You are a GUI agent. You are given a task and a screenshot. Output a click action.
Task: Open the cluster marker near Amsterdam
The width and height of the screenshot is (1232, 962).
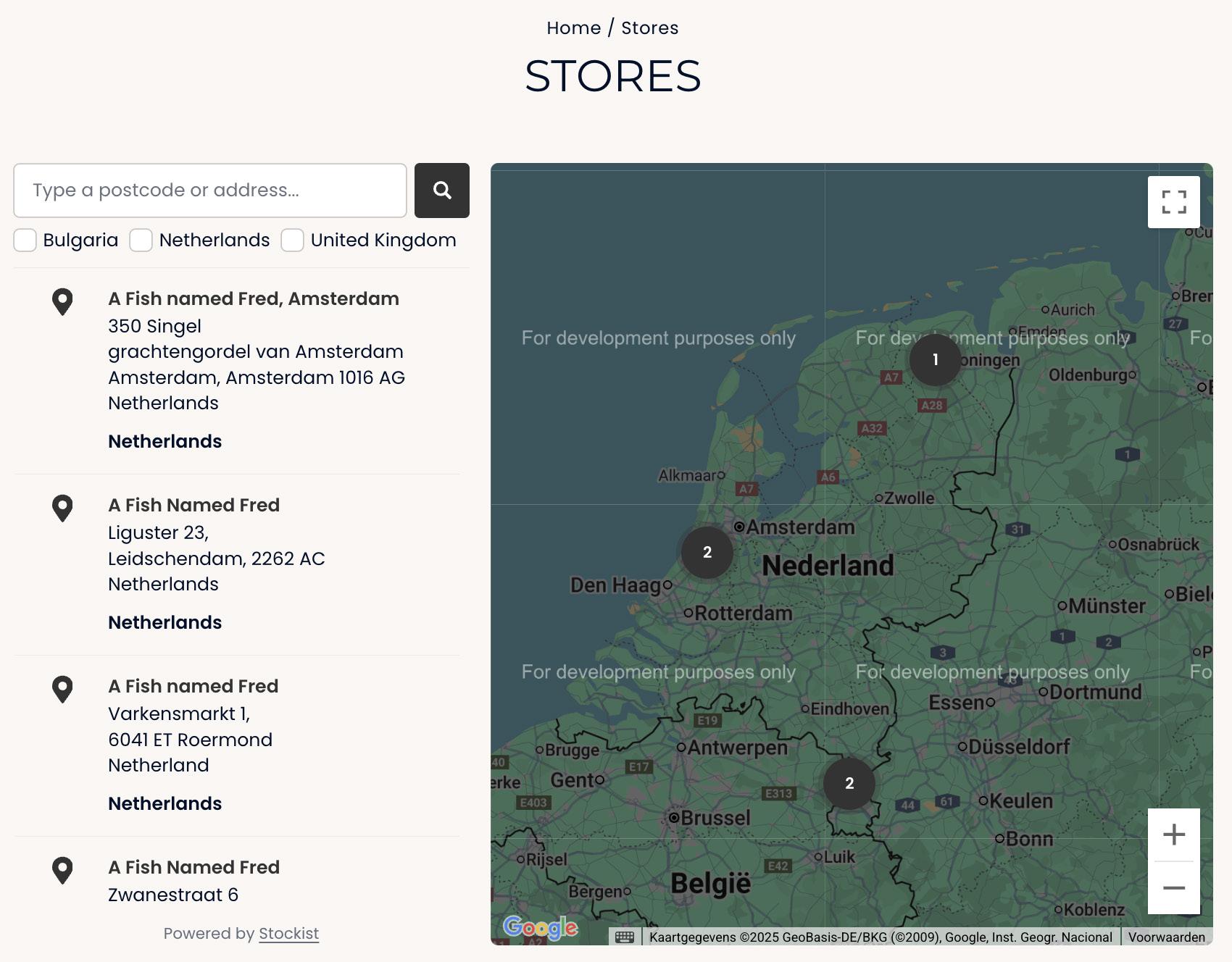point(707,552)
